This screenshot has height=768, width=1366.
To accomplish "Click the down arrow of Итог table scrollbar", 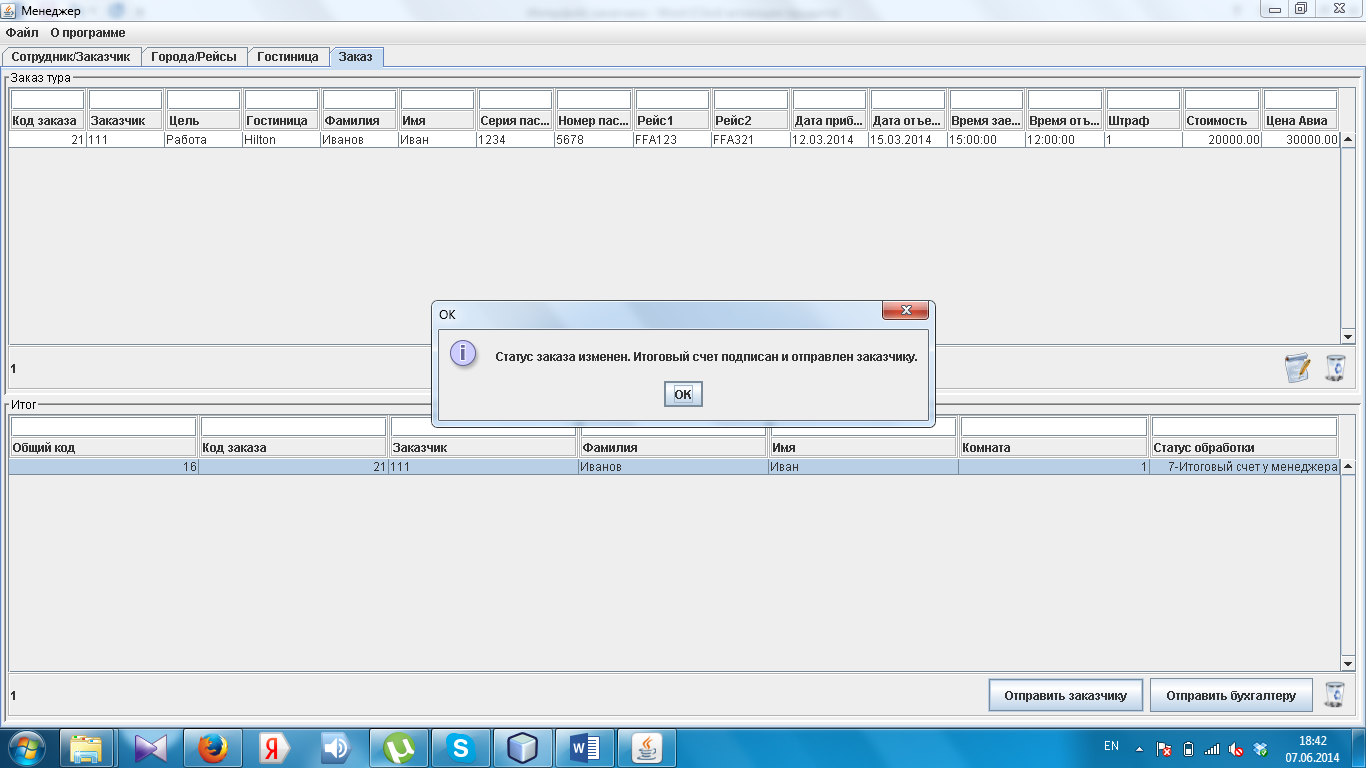I will point(1347,664).
